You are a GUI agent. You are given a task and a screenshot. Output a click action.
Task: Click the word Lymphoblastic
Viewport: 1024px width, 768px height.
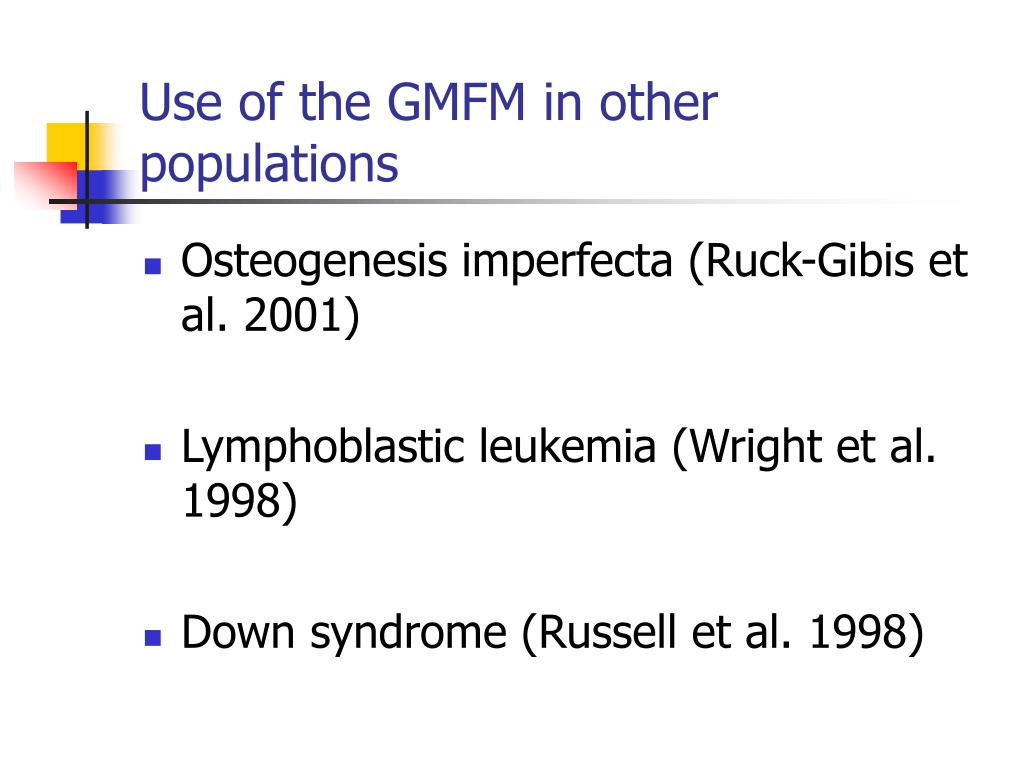[323, 449]
